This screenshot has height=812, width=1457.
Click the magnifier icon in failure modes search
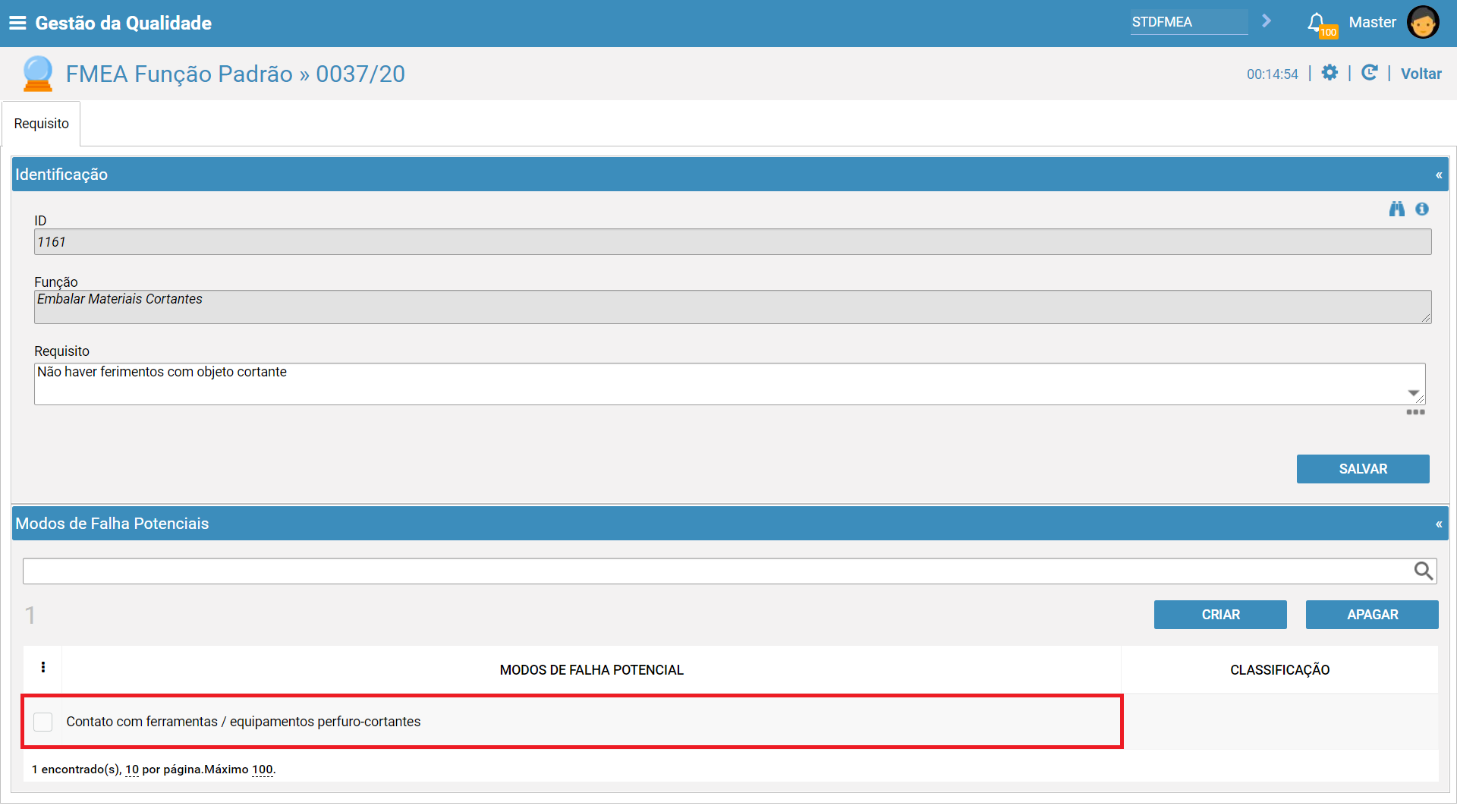[x=1424, y=571]
